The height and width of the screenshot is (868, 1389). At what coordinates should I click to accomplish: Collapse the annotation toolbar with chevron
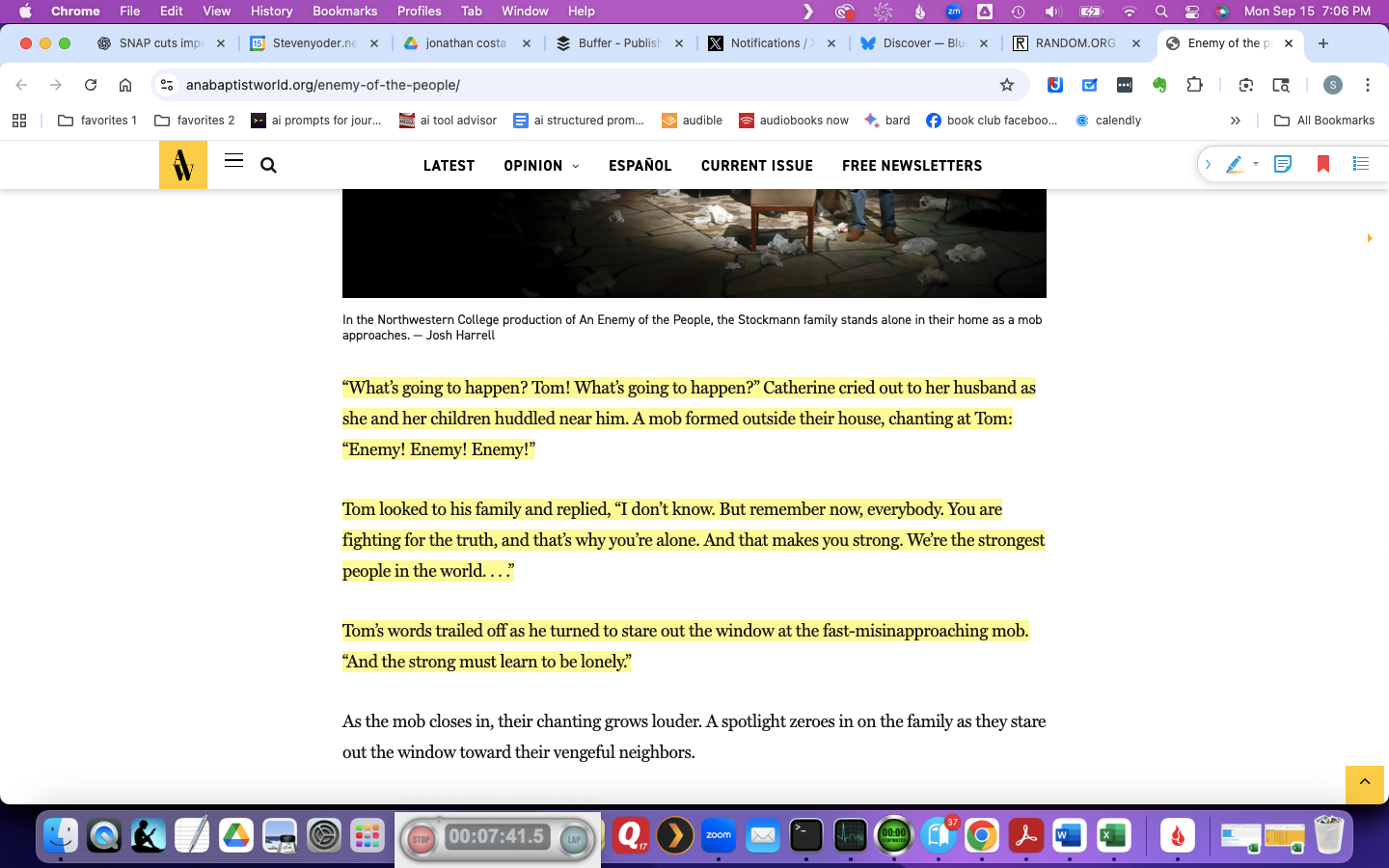(1208, 165)
